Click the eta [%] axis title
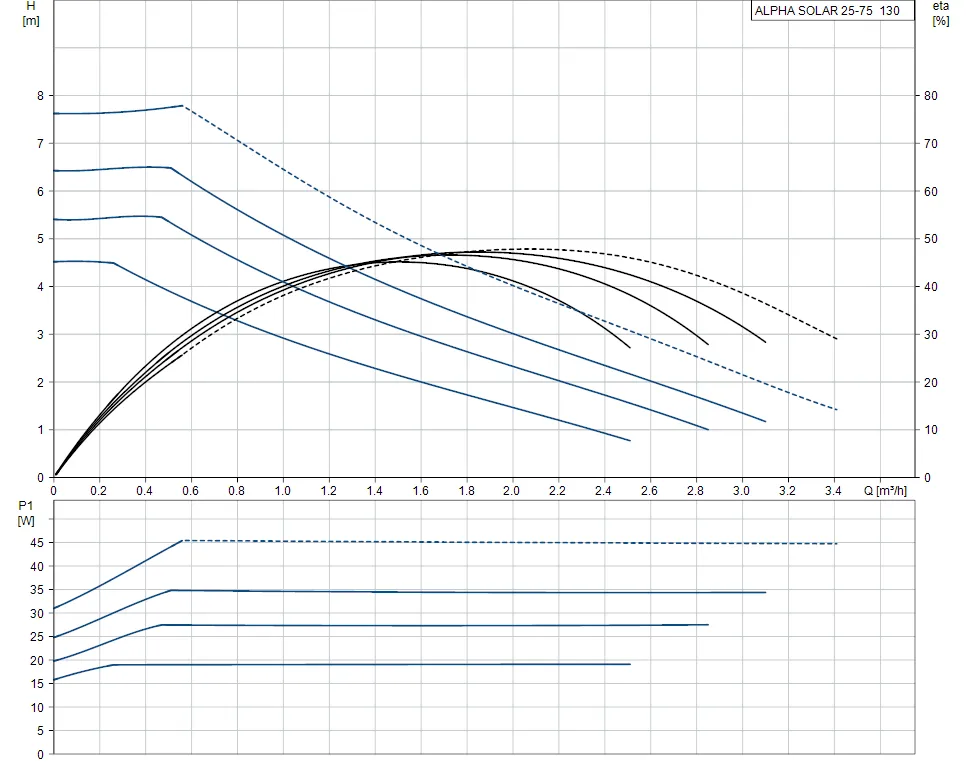The image size is (968, 764). pyautogui.click(x=940, y=13)
